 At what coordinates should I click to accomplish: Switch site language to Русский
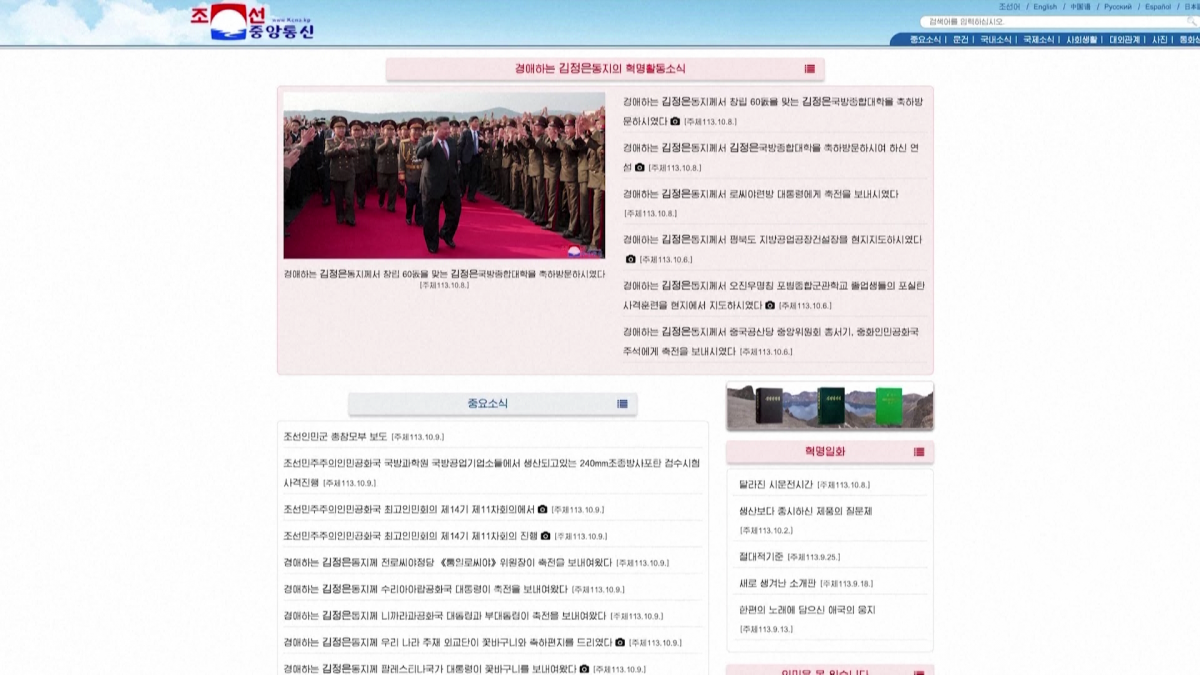1117,7
